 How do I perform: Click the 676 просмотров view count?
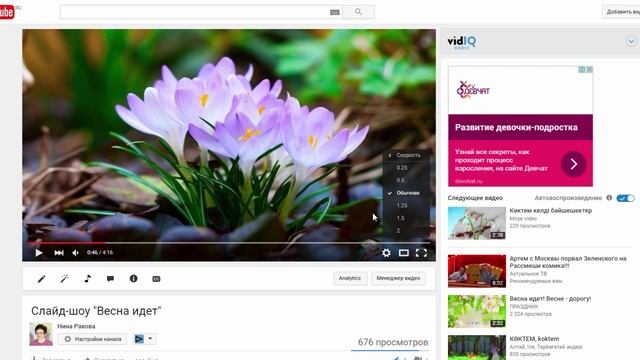pyautogui.click(x=393, y=342)
